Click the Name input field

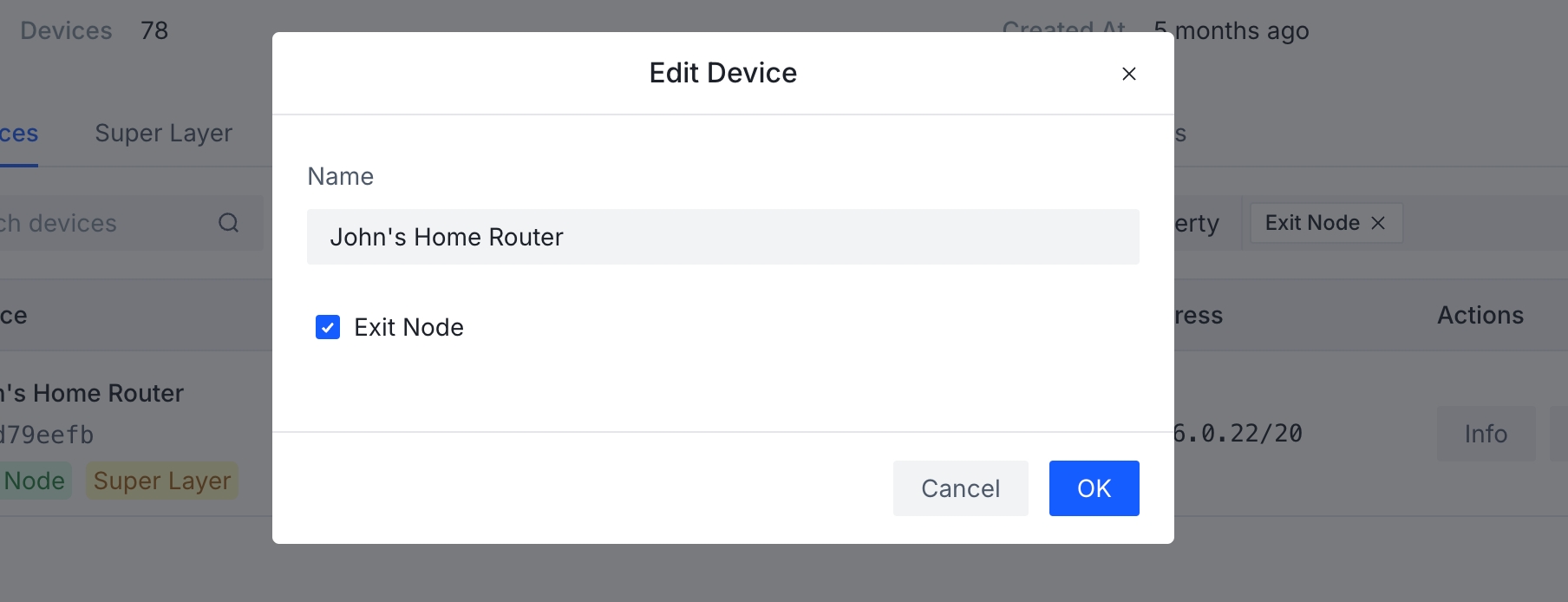point(722,237)
